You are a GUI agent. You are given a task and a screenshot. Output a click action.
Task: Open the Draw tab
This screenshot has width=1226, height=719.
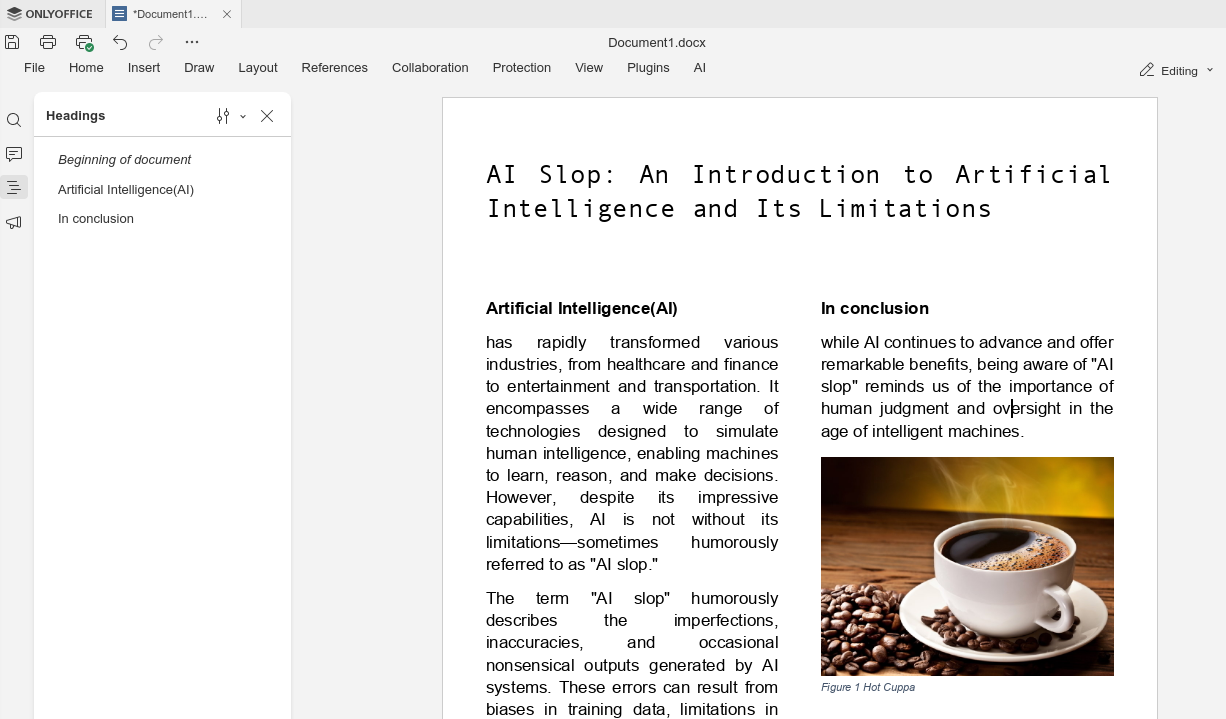(199, 68)
